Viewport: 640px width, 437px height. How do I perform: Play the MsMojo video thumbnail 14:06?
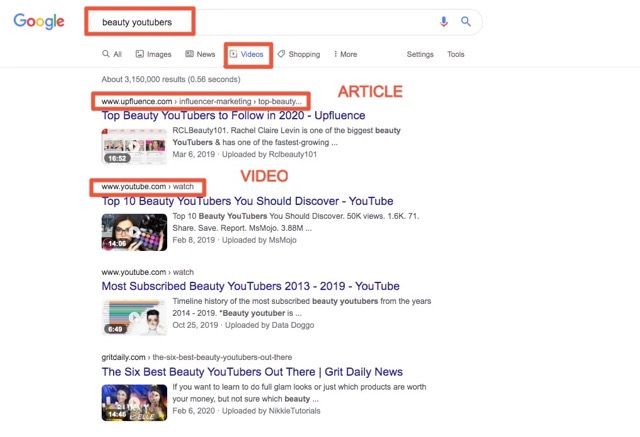tap(134, 232)
